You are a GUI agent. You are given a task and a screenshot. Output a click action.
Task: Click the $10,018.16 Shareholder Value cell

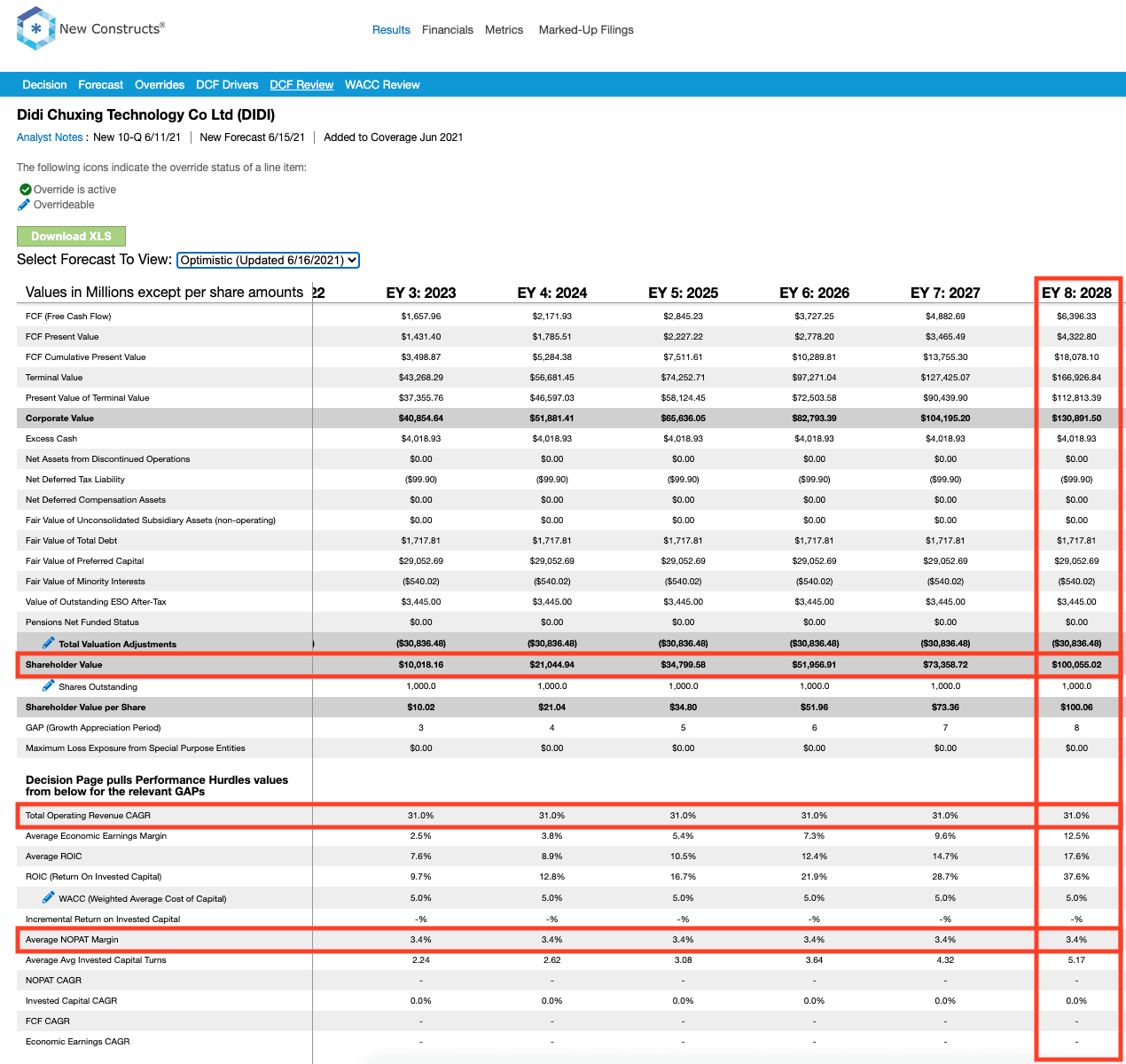click(x=421, y=665)
